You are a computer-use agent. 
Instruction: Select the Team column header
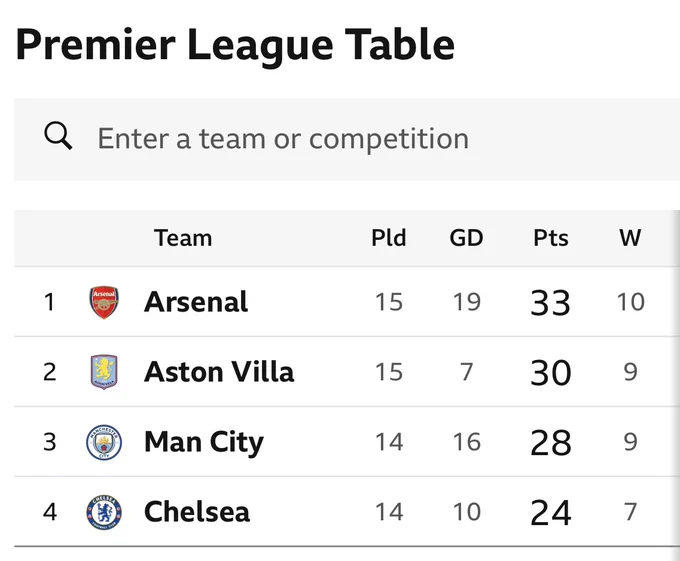coord(183,238)
